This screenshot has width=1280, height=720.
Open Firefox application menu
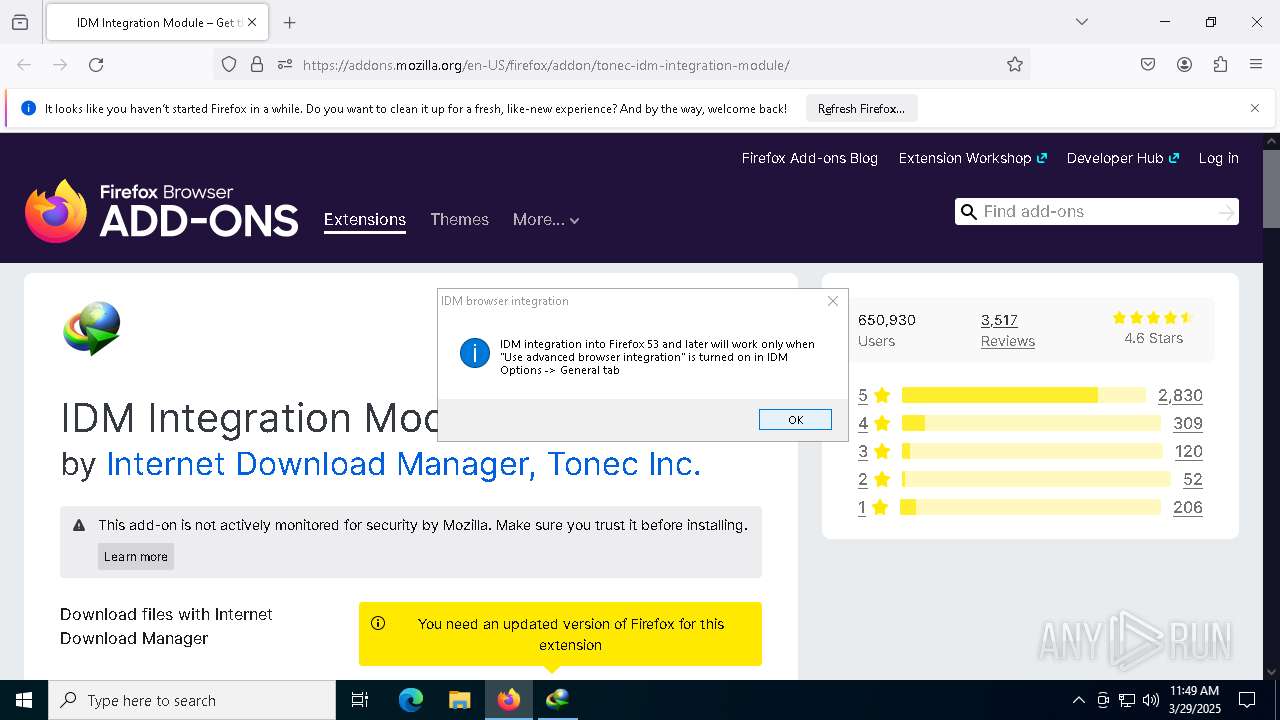pyautogui.click(x=1256, y=65)
